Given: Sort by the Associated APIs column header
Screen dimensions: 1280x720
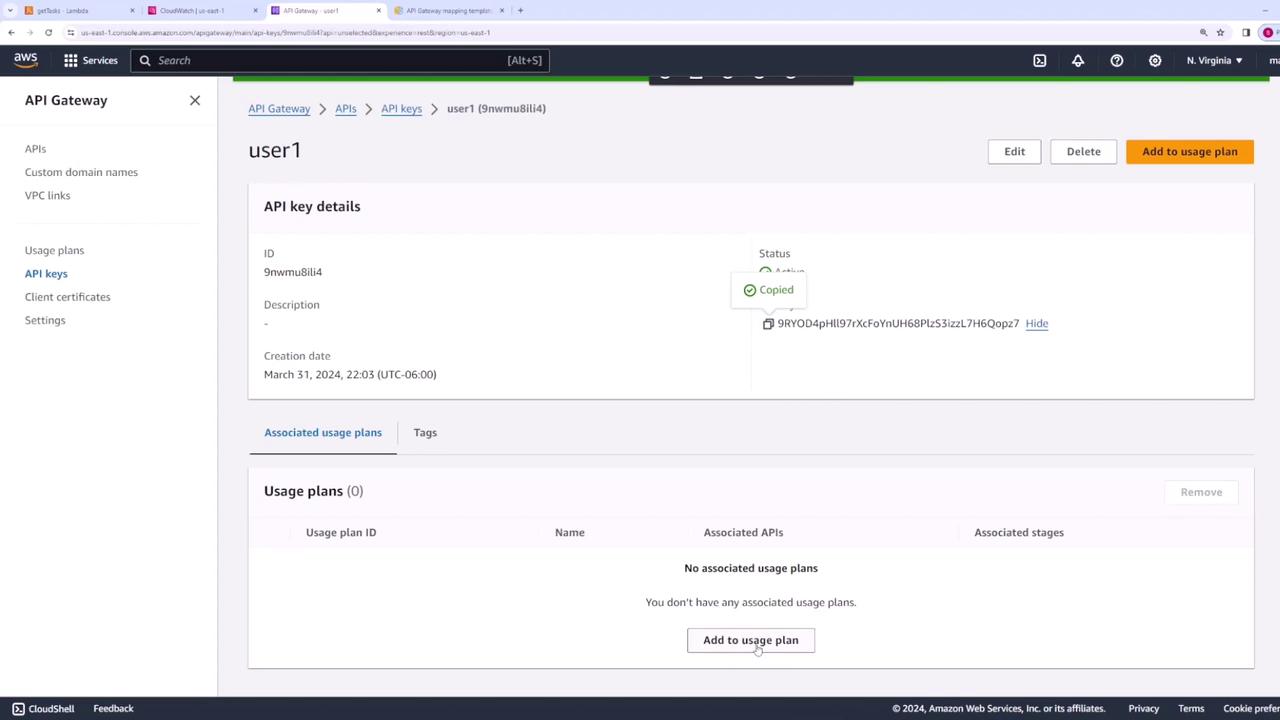Looking at the screenshot, I should (x=743, y=533).
